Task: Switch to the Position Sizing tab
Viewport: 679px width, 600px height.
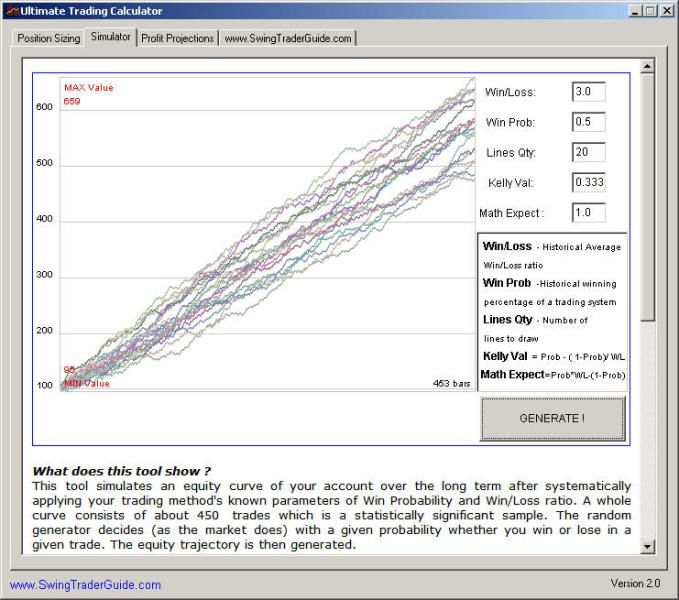Action: (x=48, y=38)
